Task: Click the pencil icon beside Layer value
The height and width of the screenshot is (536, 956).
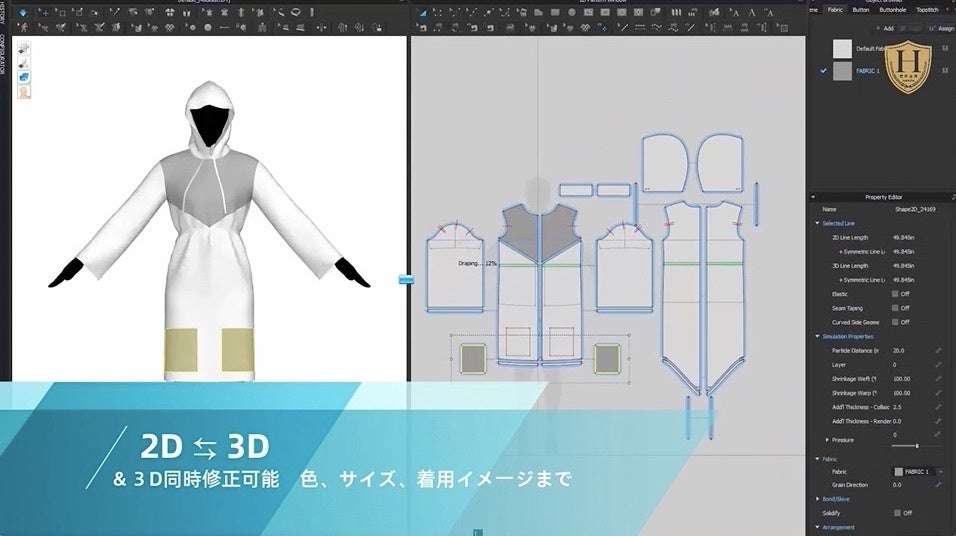Action: (x=938, y=365)
